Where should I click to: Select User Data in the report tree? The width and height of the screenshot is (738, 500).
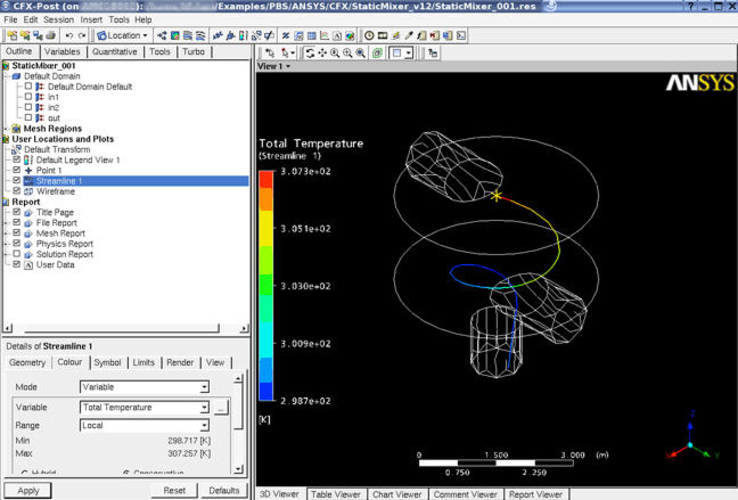click(55, 265)
